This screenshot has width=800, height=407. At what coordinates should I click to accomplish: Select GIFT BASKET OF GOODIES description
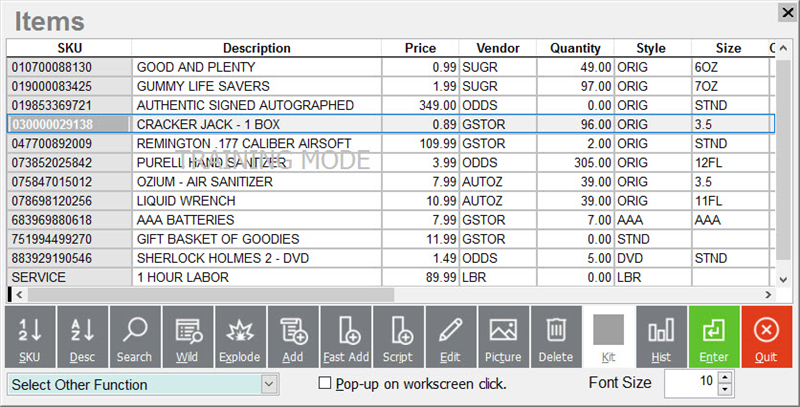click(x=257, y=239)
